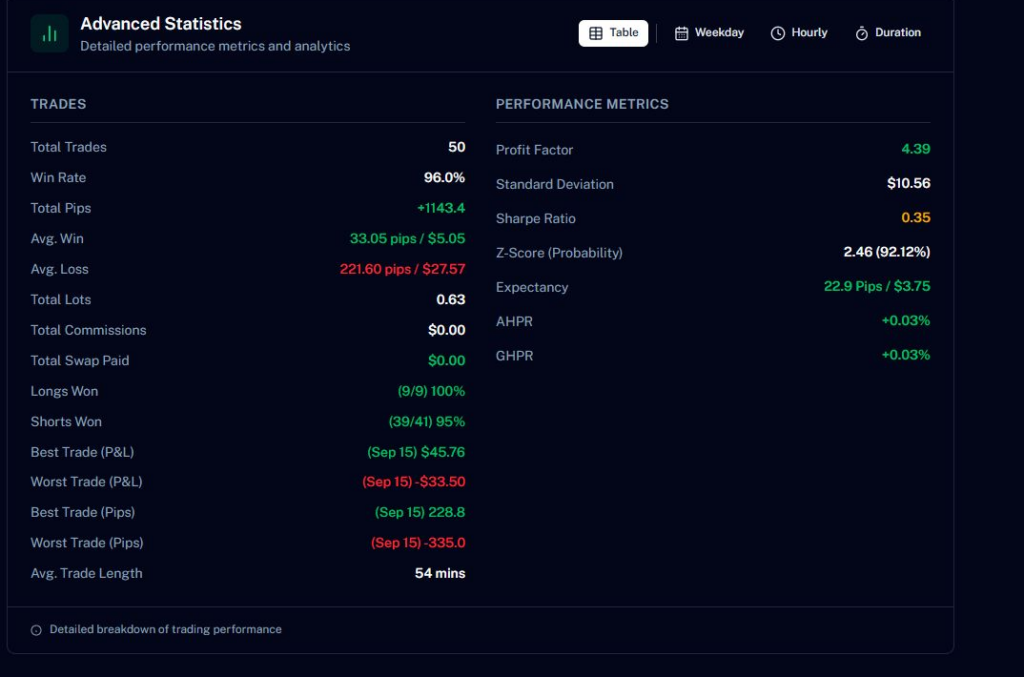
Task: Click the Win Rate value 96.0%
Action: coord(444,178)
